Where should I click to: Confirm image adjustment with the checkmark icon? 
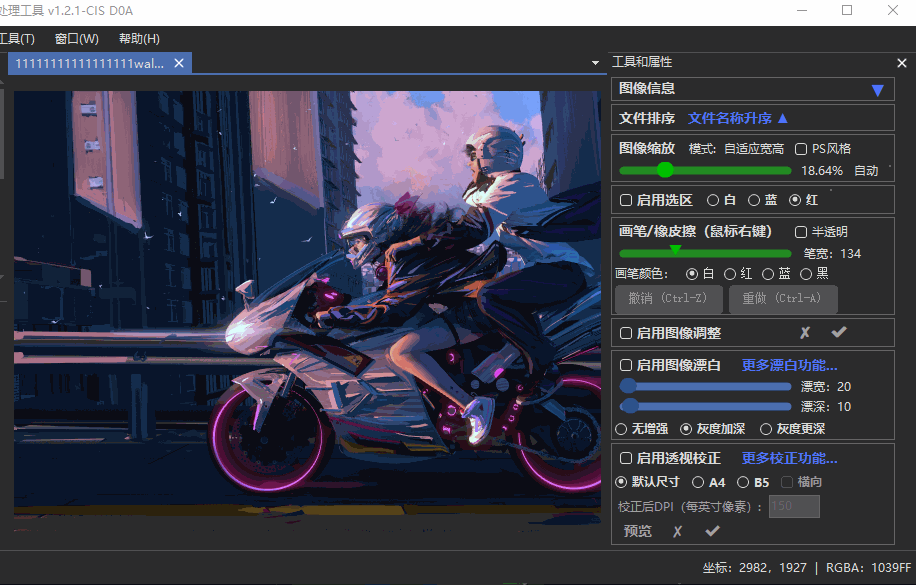click(839, 332)
